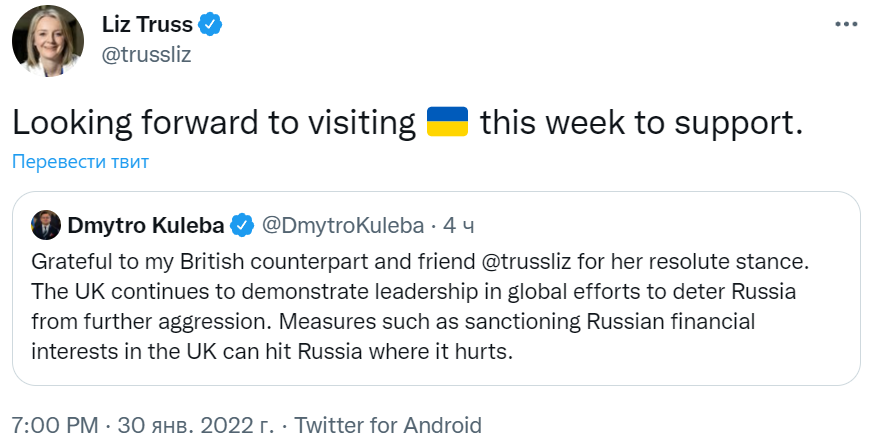The height and width of the screenshot is (448, 880).
Task: Click the Ukraine flag emoji in the tweet
Action: pyautogui.click(x=447, y=122)
